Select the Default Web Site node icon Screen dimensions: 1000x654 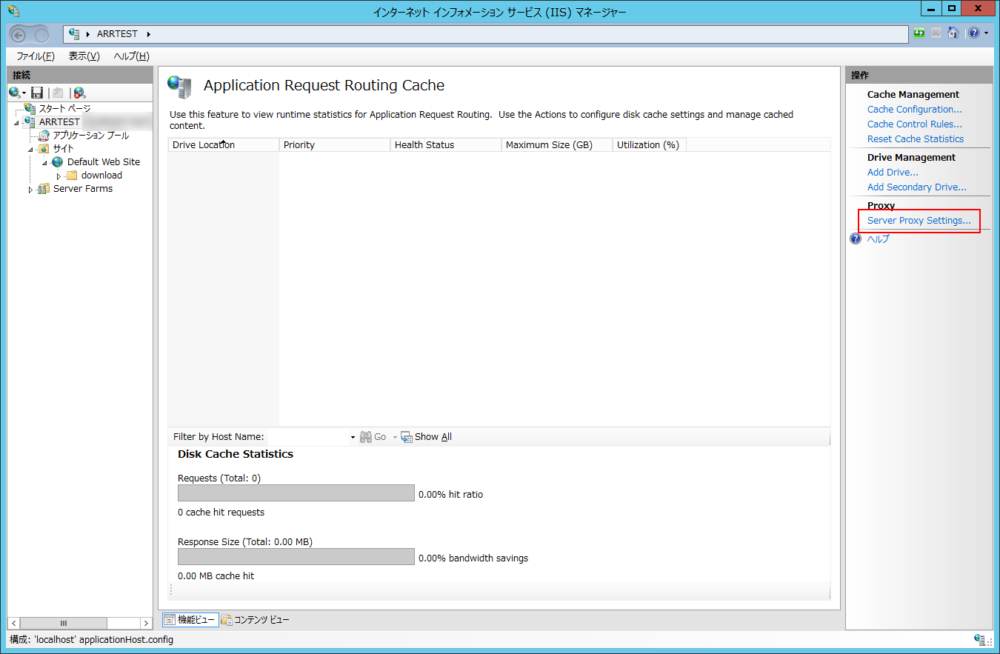tap(58, 161)
